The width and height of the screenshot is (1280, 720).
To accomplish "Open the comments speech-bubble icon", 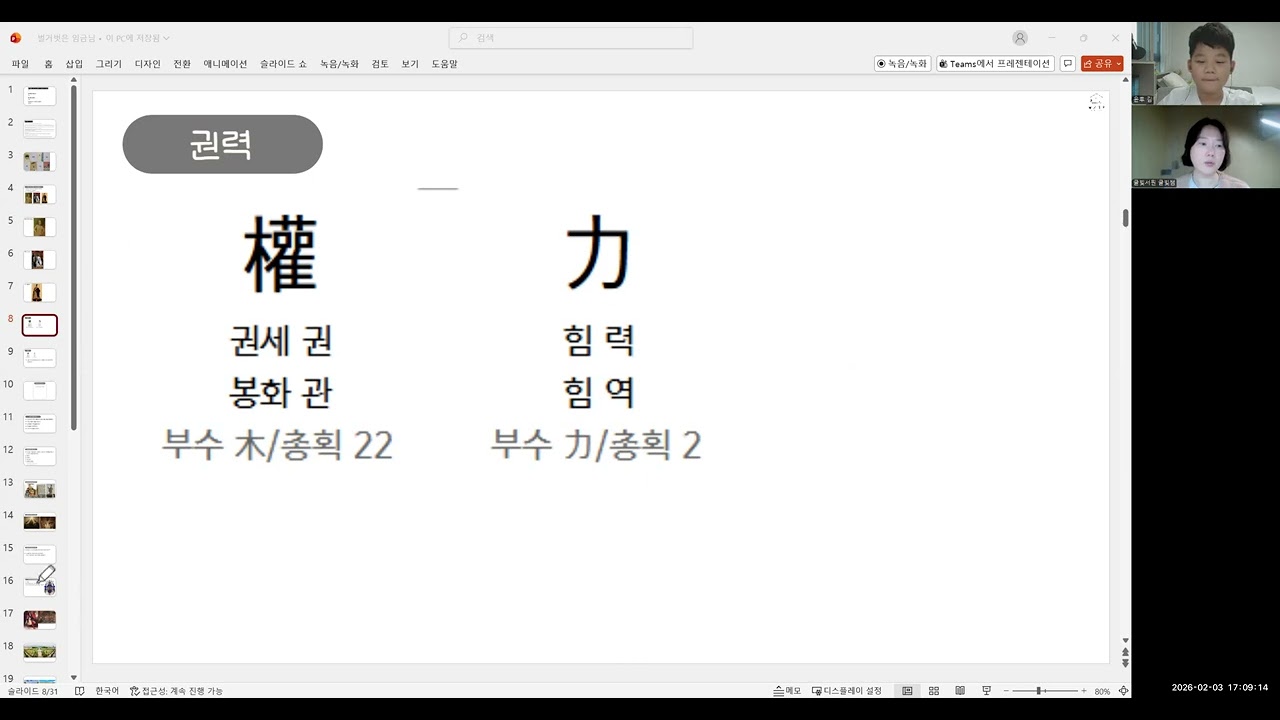I will click(x=1068, y=63).
